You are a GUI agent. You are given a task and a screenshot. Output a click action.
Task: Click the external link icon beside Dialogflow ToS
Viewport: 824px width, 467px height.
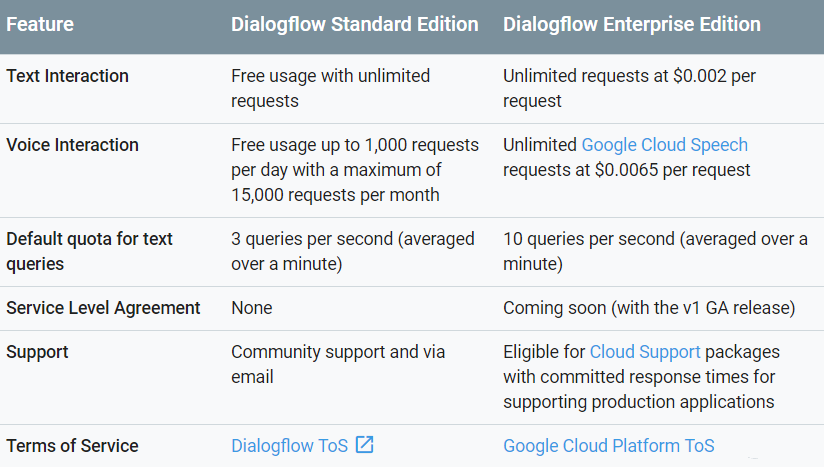point(365,445)
